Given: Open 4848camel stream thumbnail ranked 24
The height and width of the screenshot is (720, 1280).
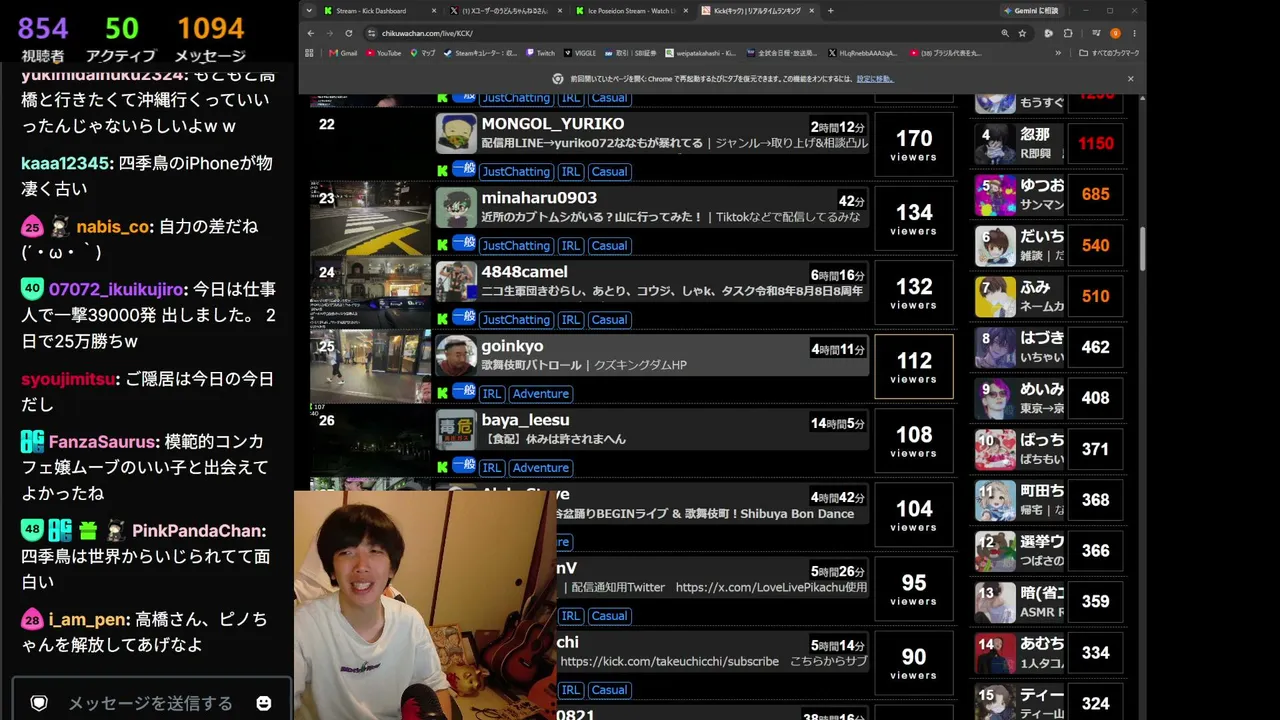Looking at the screenshot, I should 370,293.
